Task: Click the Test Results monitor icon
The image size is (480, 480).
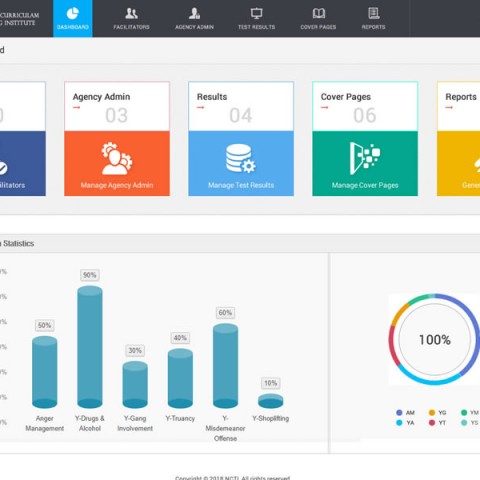Action: 256,13
